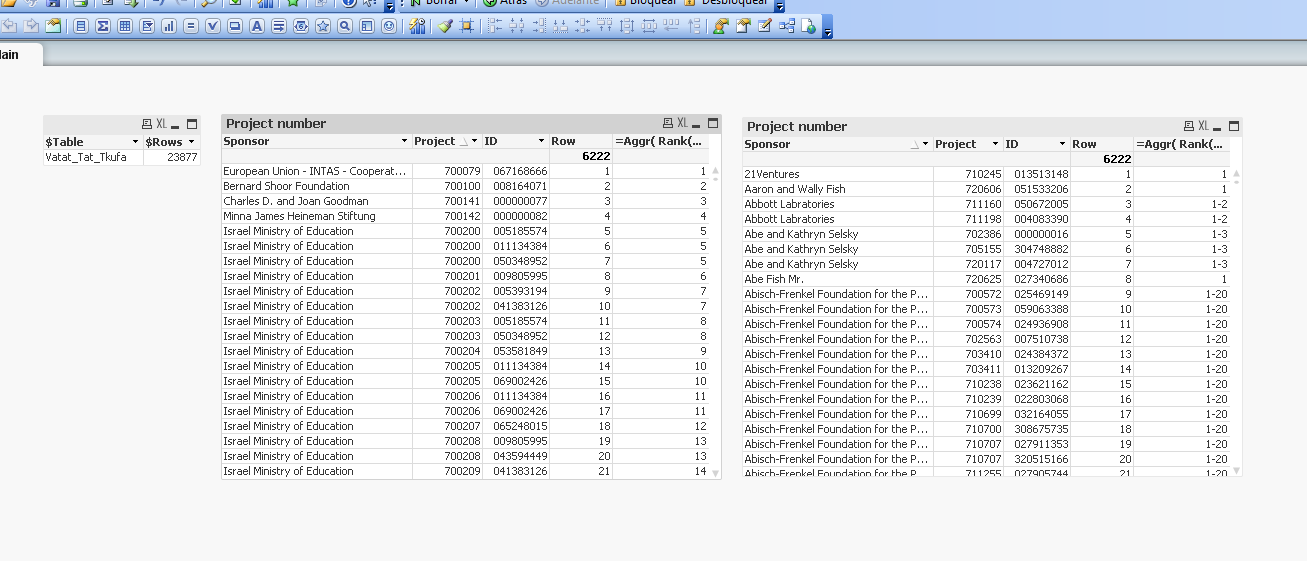Open ID dropdown in right table
Viewport: 1307px width, 561px height.
pyautogui.click(x=1062, y=145)
